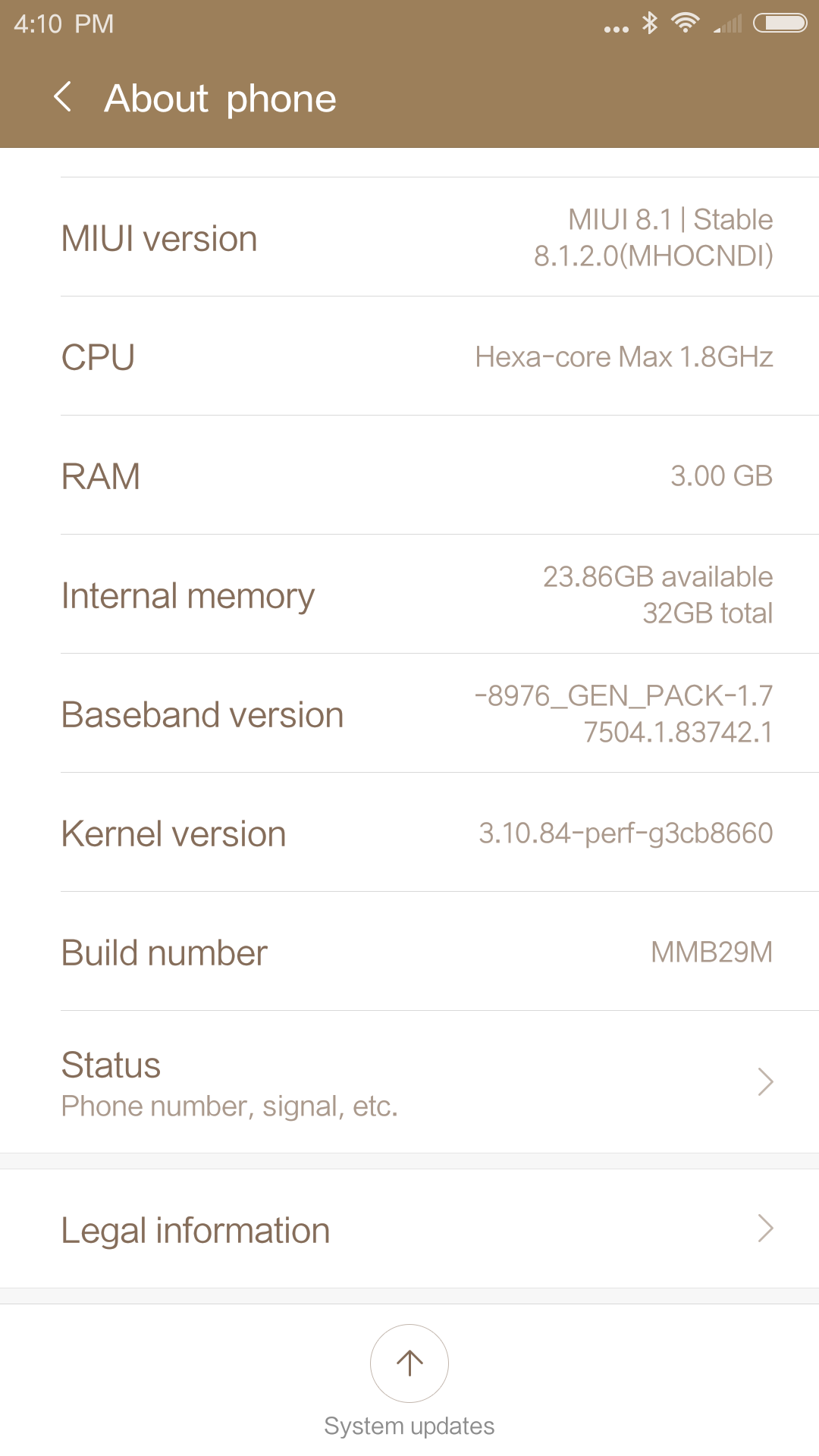Tap the cellular signal icon
819x1456 pixels.
tap(728, 25)
